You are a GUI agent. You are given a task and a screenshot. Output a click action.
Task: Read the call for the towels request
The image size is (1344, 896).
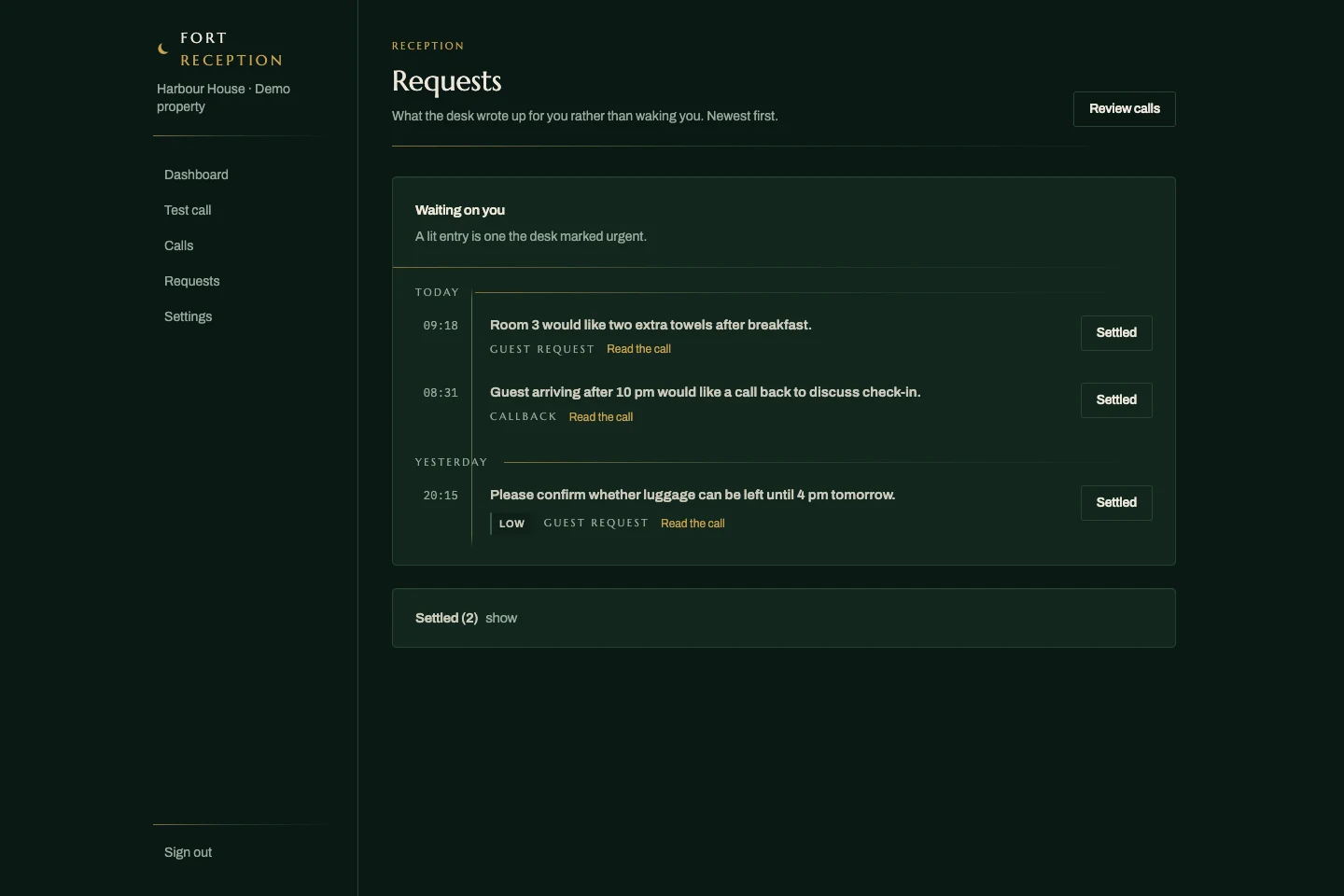coord(638,349)
